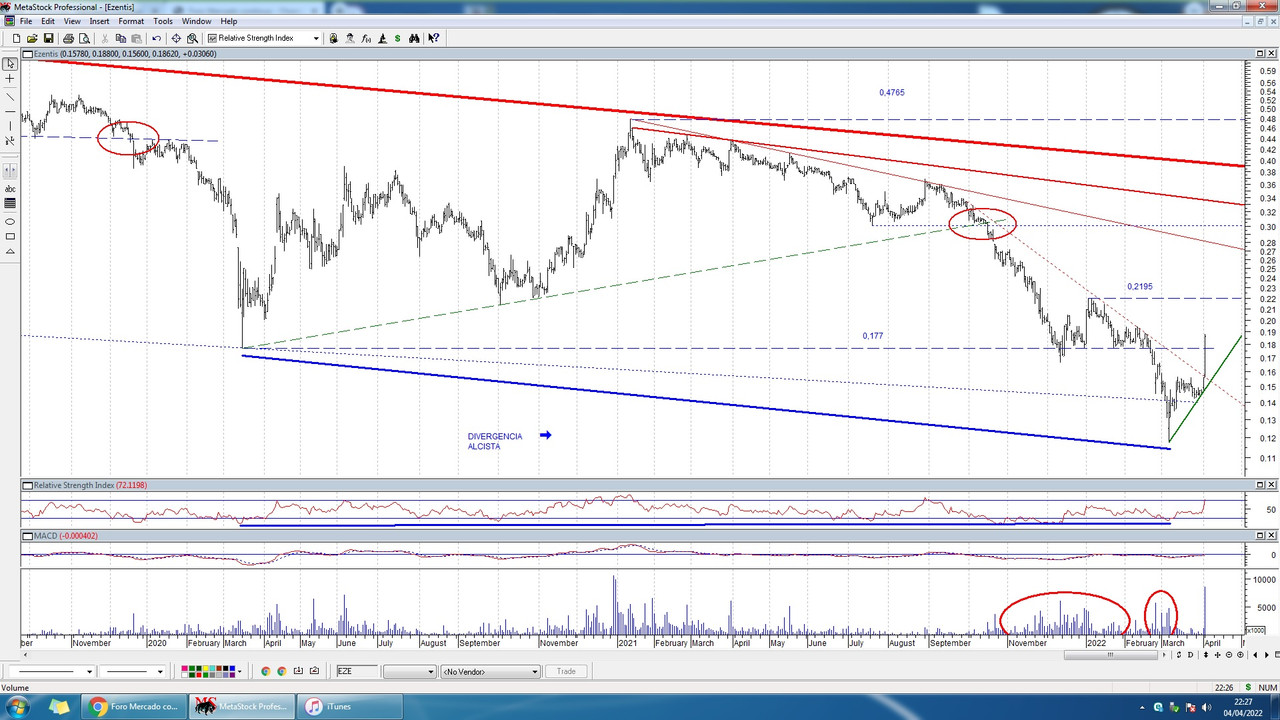Open the Expert Advisor icon
This screenshot has width=1280, height=720.
point(349,38)
